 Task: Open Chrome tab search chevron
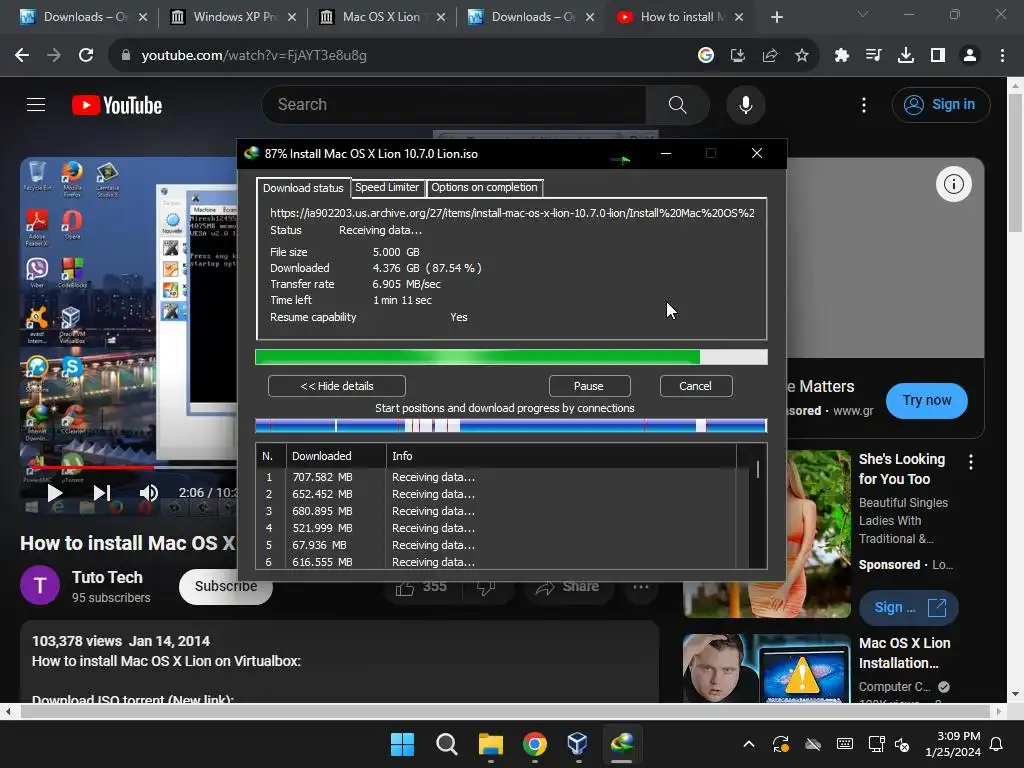coord(863,14)
